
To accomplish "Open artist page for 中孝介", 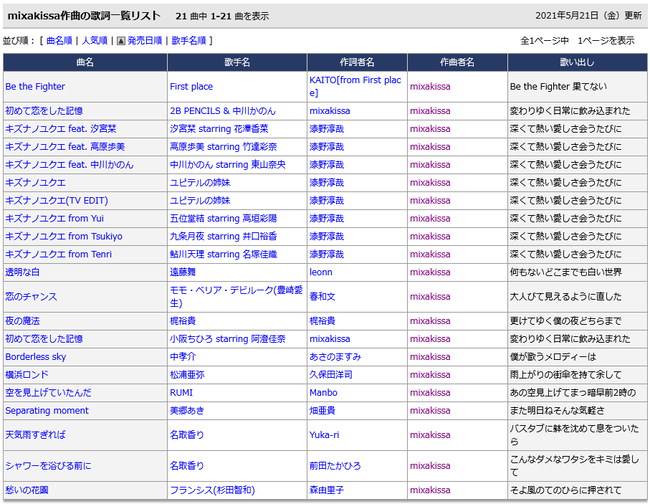I will pos(182,357).
